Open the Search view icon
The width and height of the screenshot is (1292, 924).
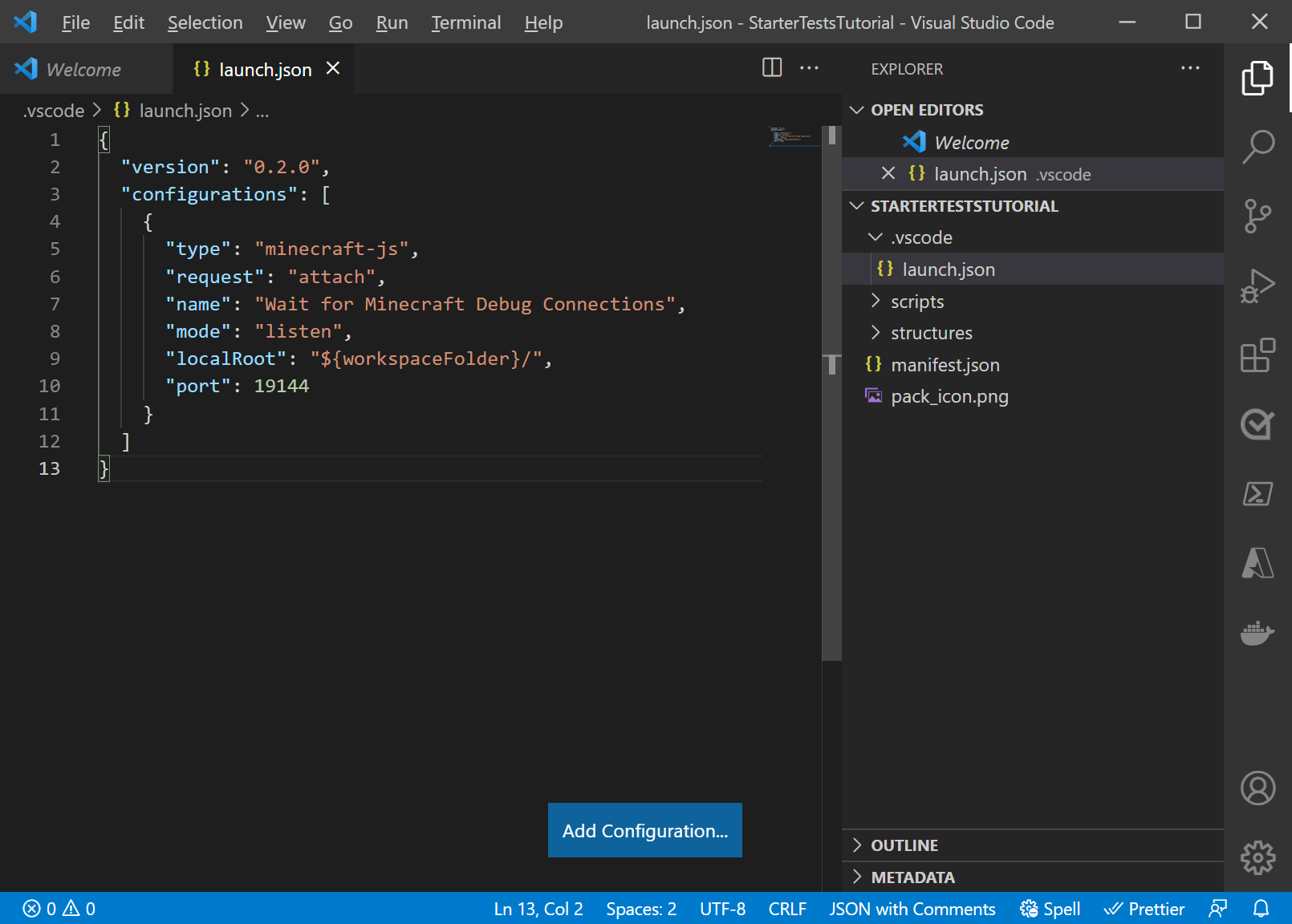pyautogui.click(x=1257, y=146)
